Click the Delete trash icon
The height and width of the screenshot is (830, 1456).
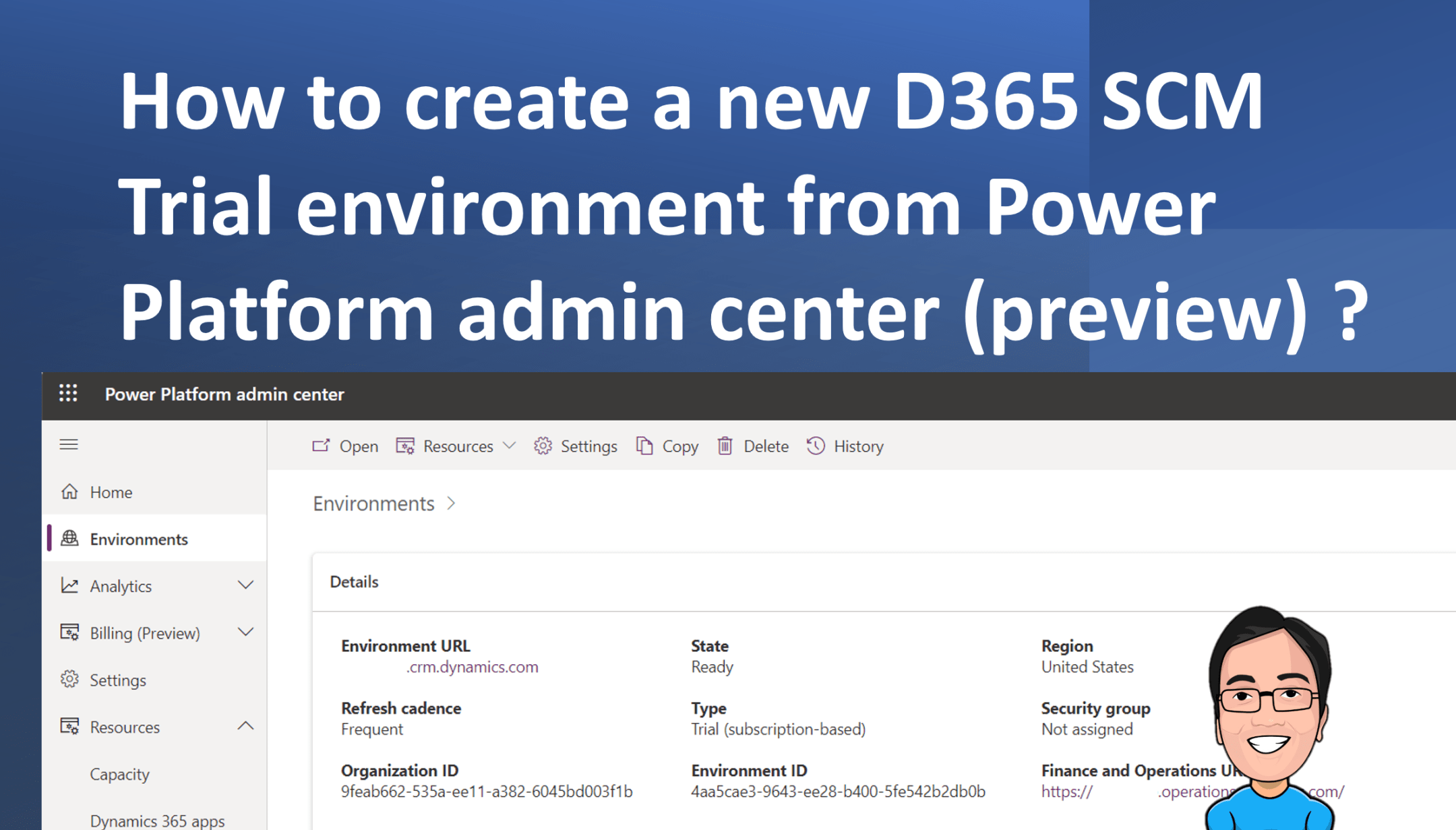(x=725, y=446)
